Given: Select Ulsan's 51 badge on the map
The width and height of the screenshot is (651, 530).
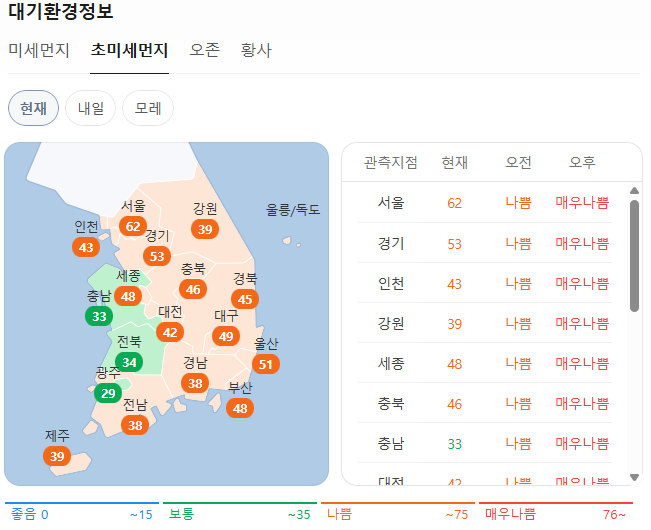Looking at the screenshot, I should coord(265,364).
